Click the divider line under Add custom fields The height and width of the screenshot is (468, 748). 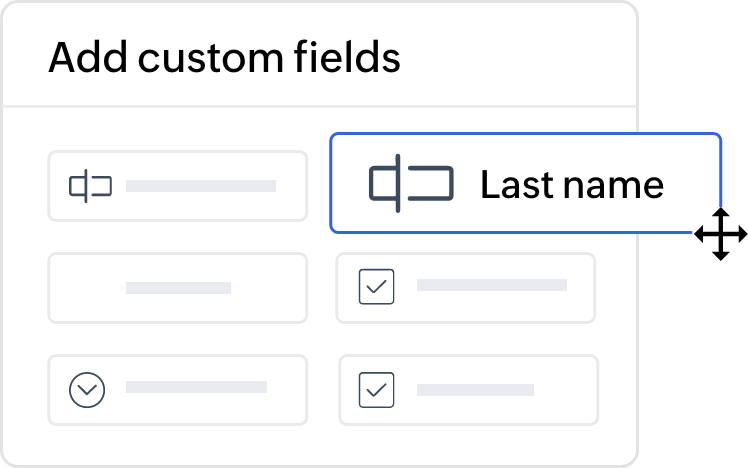[320, 106]
